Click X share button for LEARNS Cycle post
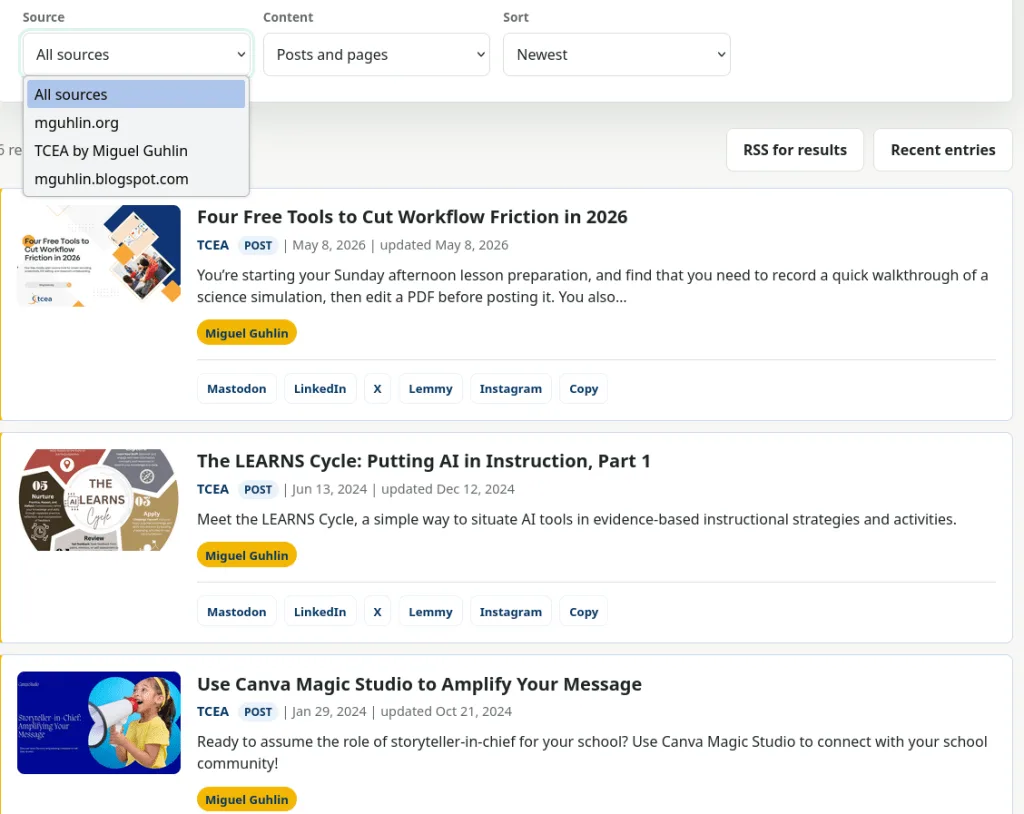Image resolution: width=1024 pixels, height=814 pixels. tap(377, 612)
